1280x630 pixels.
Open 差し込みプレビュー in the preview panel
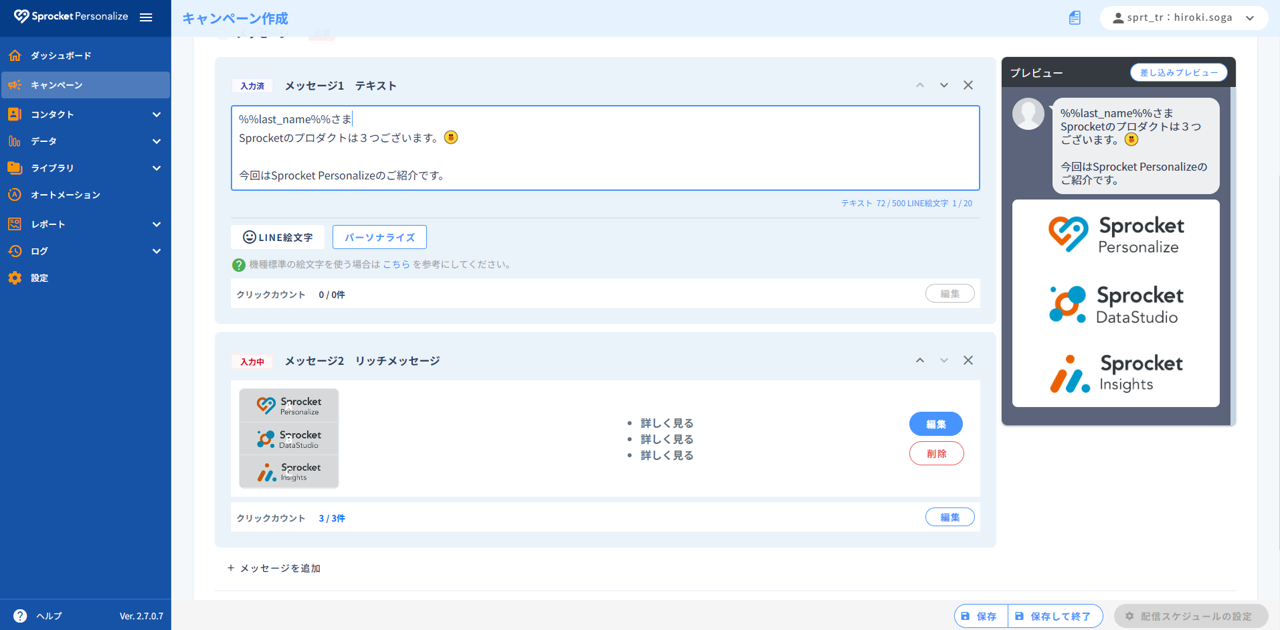tap(1178, 72)
